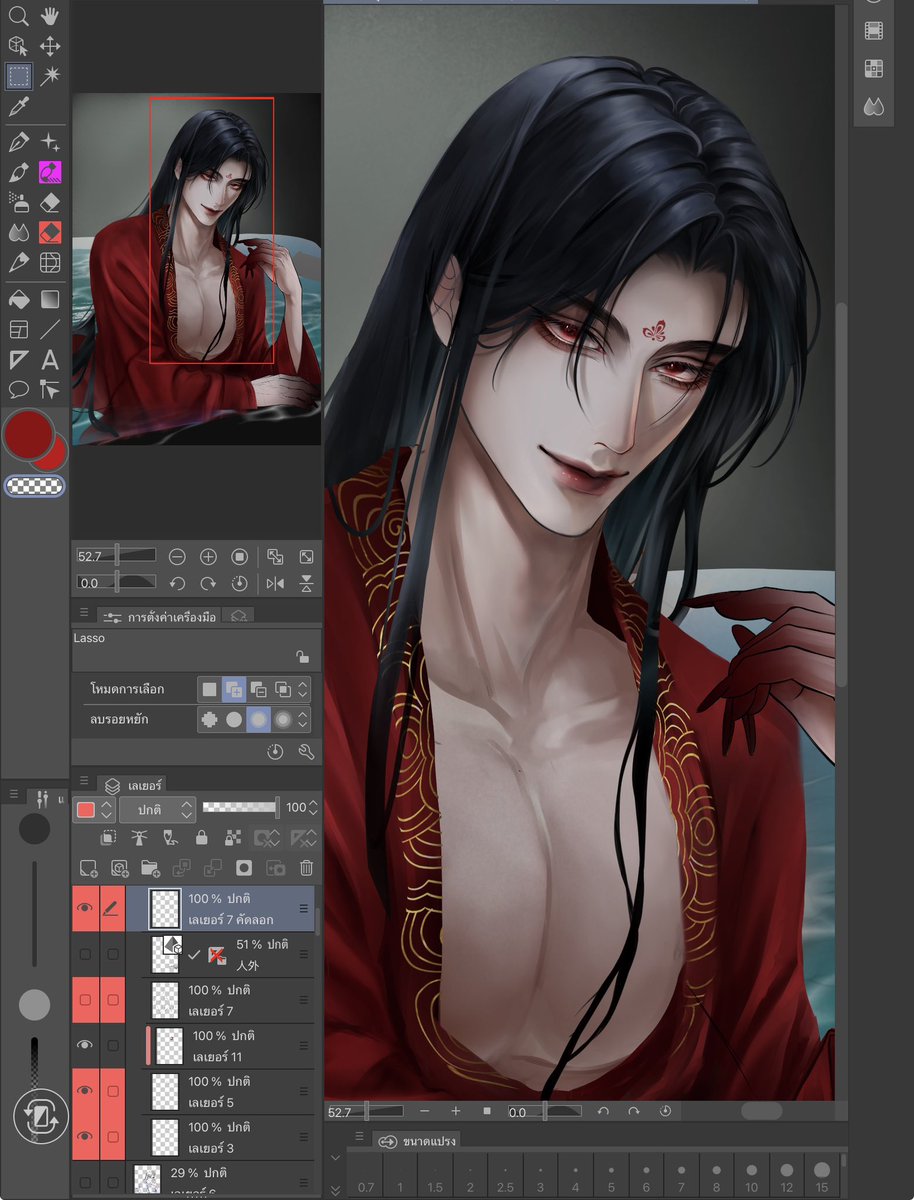Image resolution: width=914 pixels, height=1200 pixels.
Task: Hide the เลเยอร์ 11 layer
Action: click(x=85, y=1045)
